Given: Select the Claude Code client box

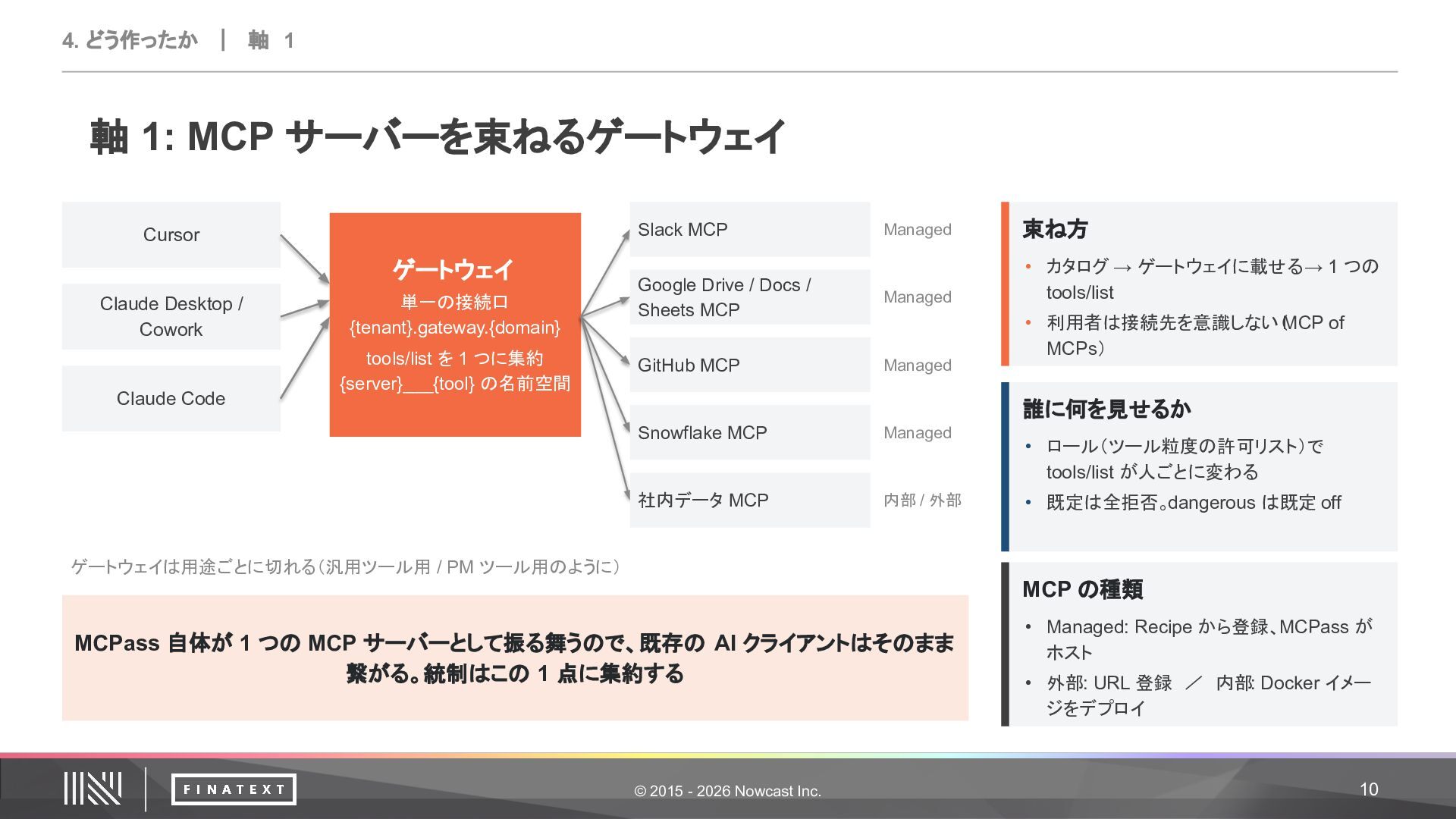Looking at the screenshot, I should 171,398.
